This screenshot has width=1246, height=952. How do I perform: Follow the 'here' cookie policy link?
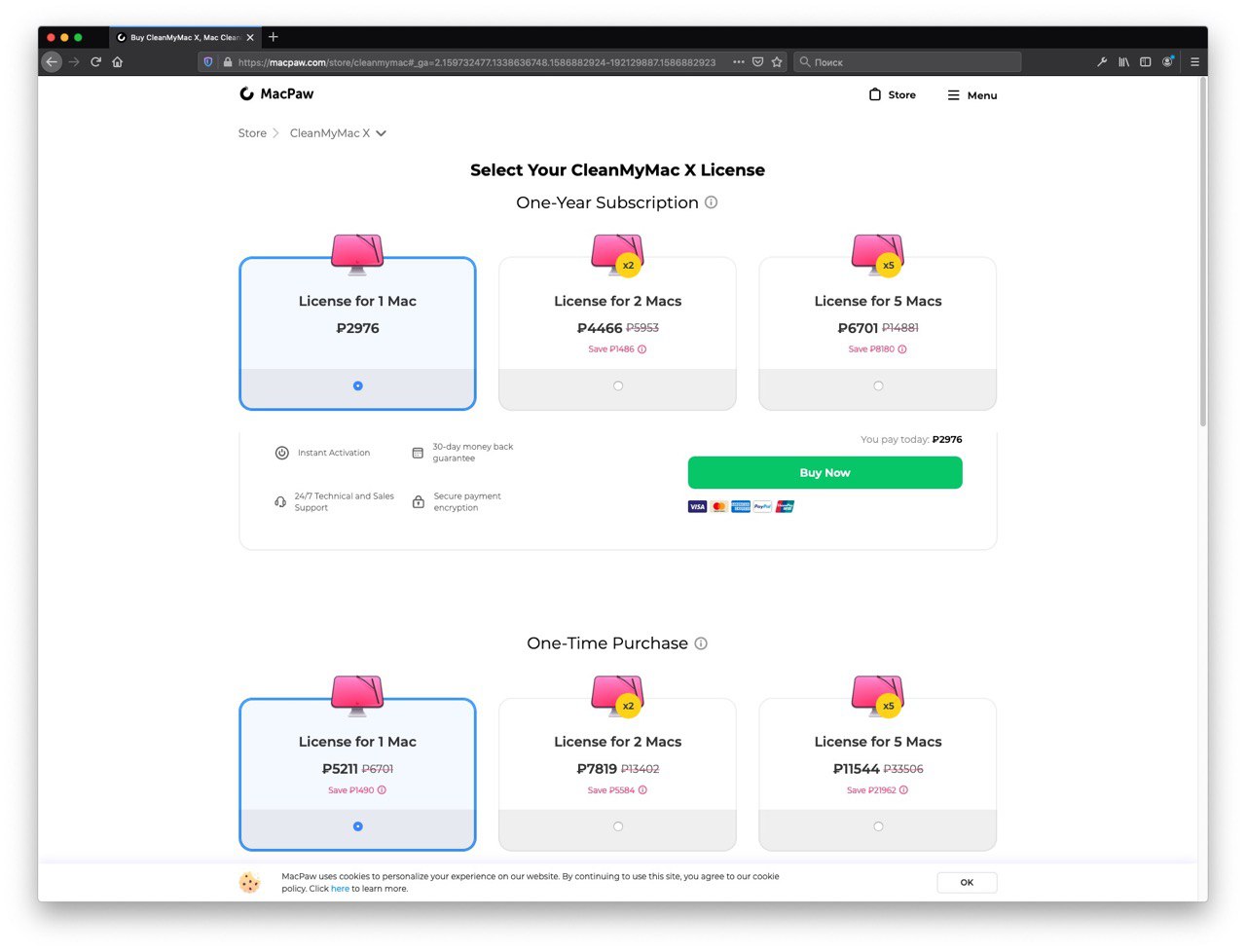tap(340, 889)
